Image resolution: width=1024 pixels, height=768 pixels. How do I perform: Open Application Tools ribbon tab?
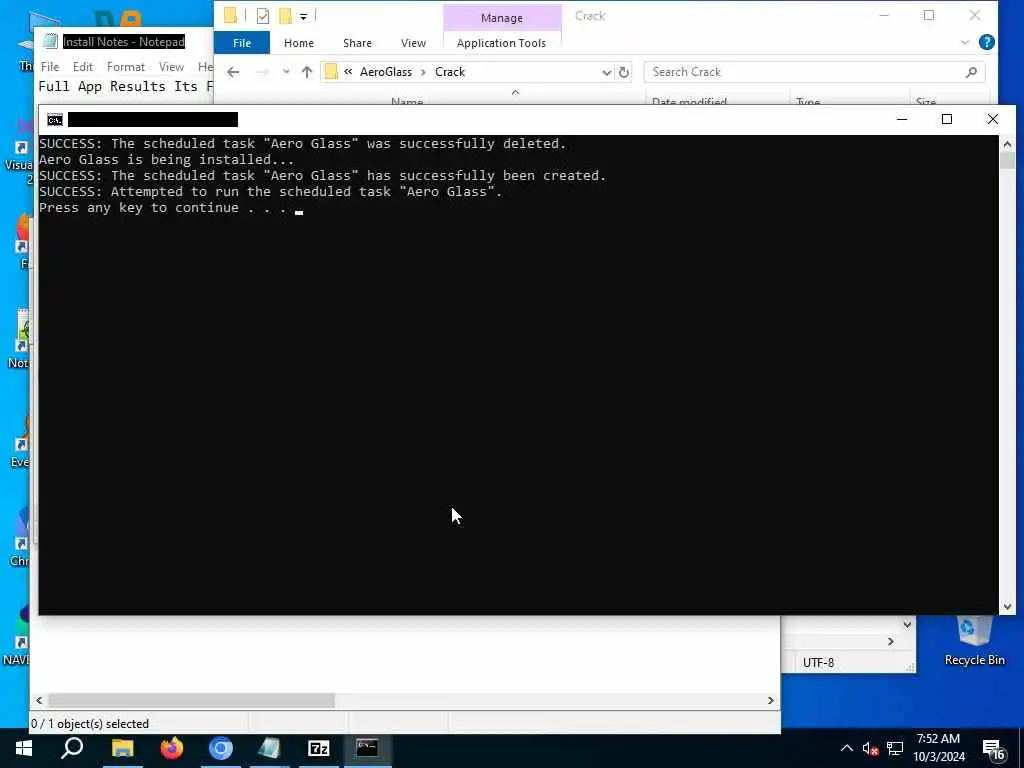coord(501,42)
